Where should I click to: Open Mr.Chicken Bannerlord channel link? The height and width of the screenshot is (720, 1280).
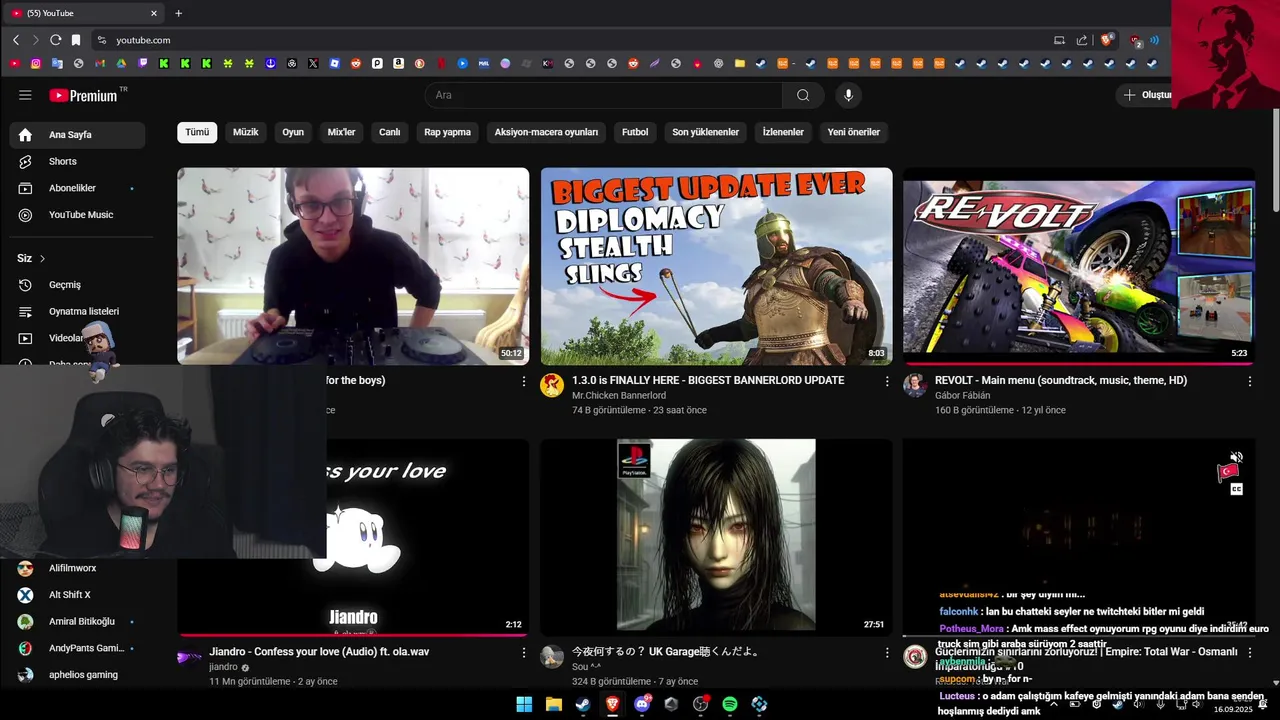(x=619, y=396)
